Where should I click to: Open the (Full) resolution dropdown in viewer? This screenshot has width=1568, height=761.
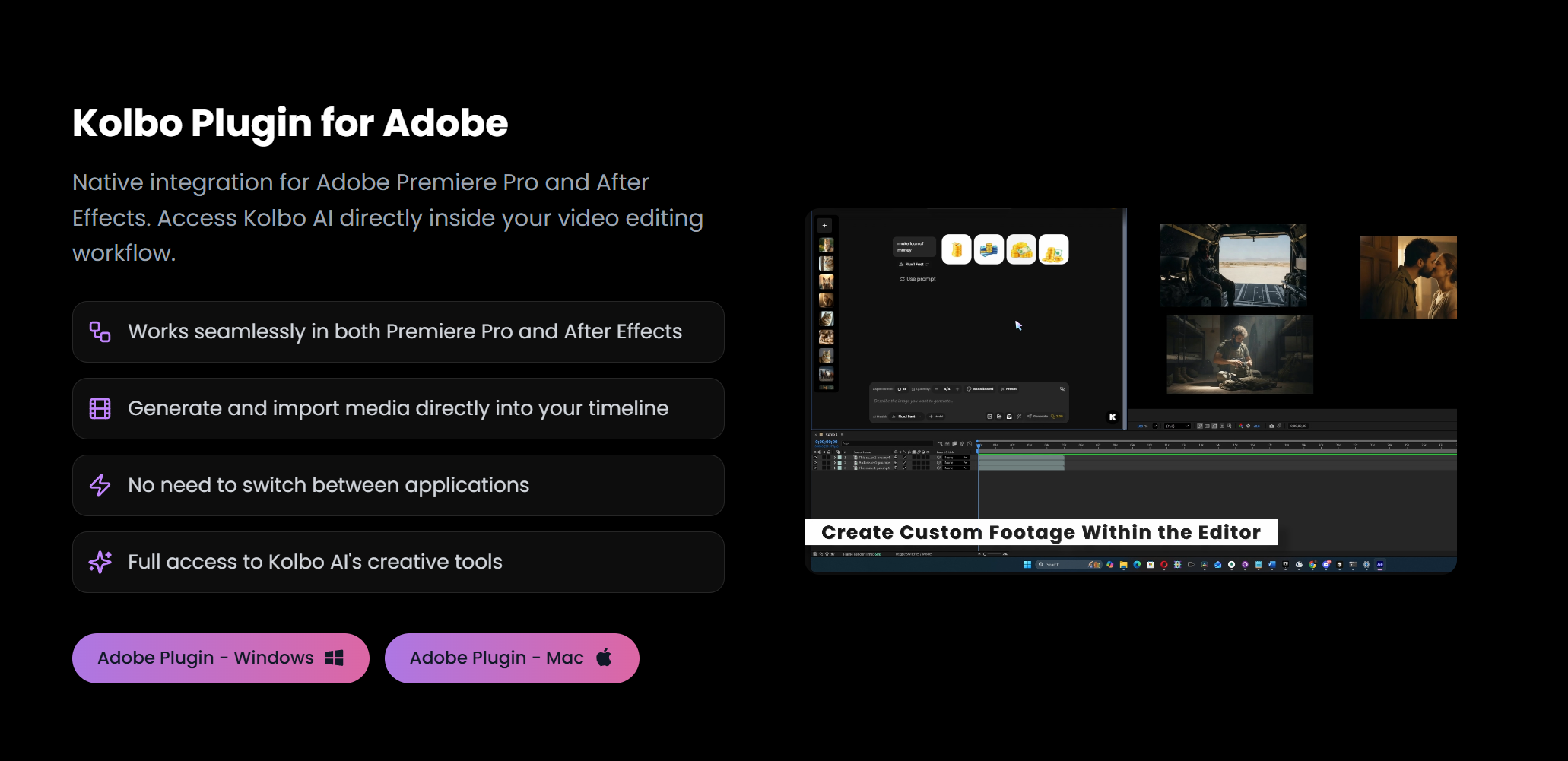pyautogui.click(x=1177, y=426)
